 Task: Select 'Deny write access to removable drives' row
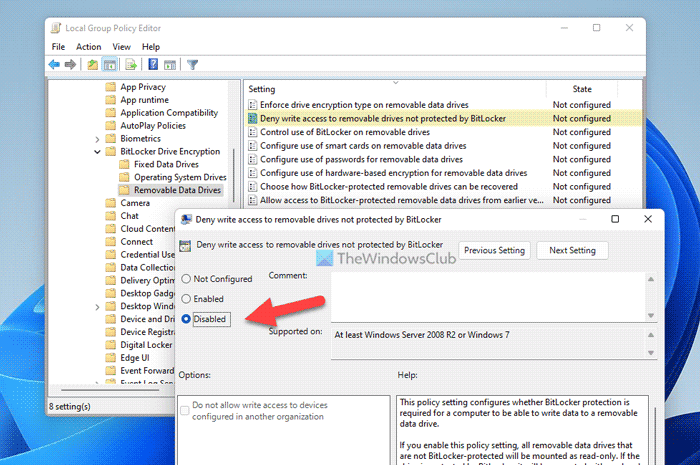(x=444, y=119)
